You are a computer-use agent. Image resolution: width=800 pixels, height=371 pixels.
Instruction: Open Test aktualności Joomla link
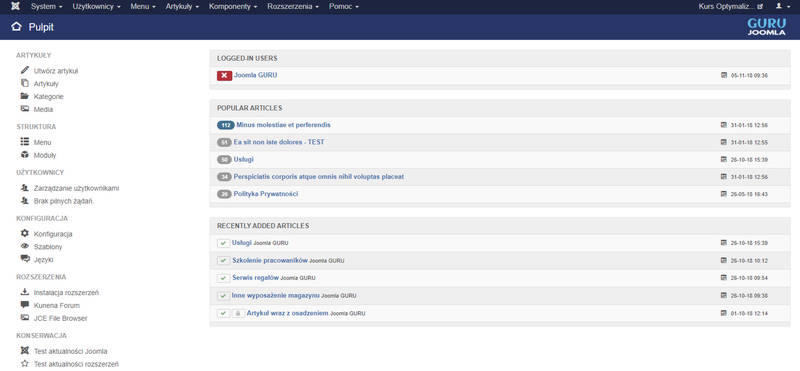[x=70, y=351]
